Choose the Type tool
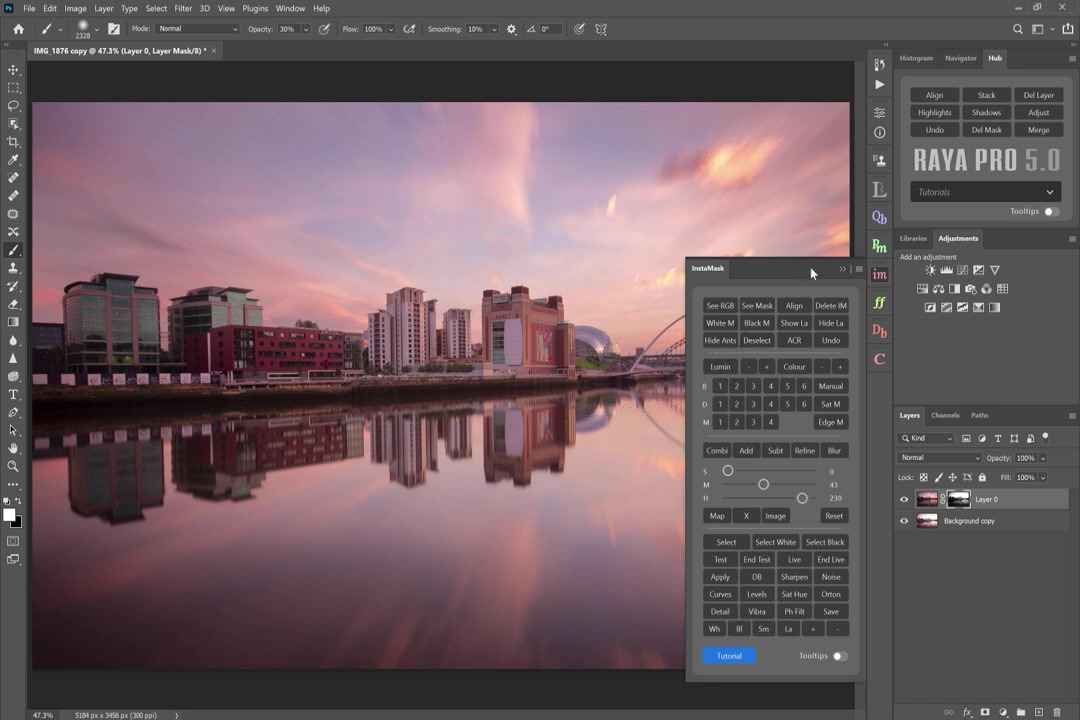The image size is (1080, 720). [x=13, y=394]
